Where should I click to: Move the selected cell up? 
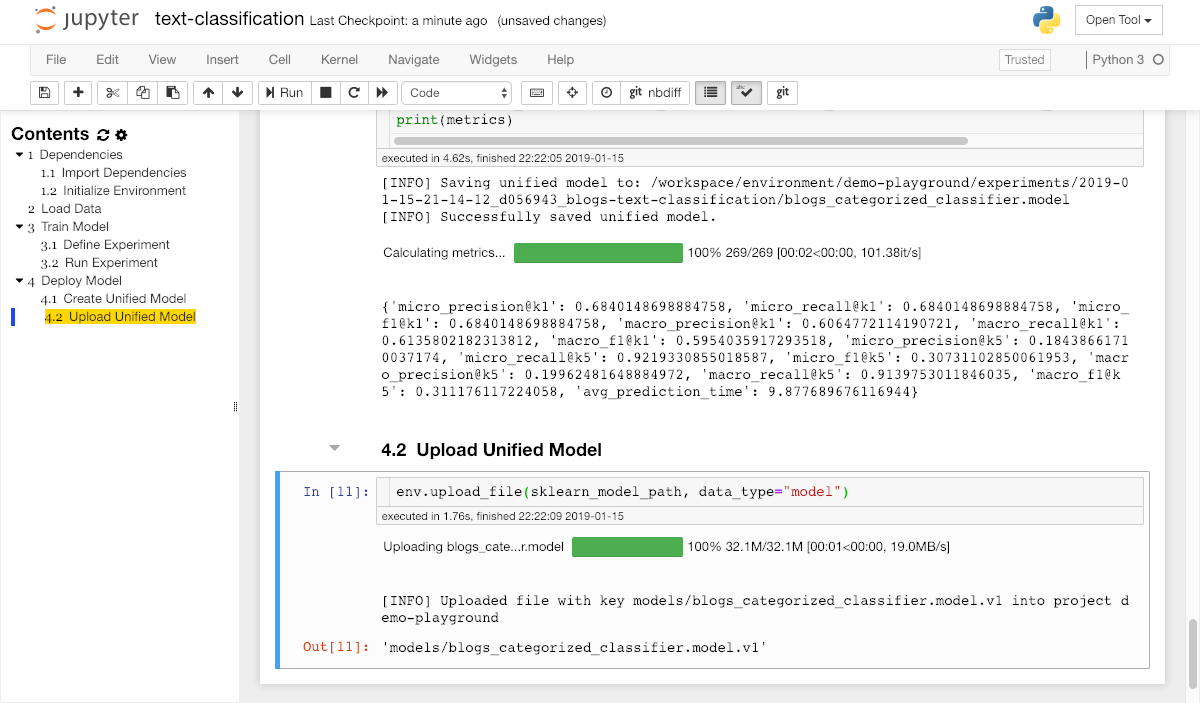click(x=208, y=93)
